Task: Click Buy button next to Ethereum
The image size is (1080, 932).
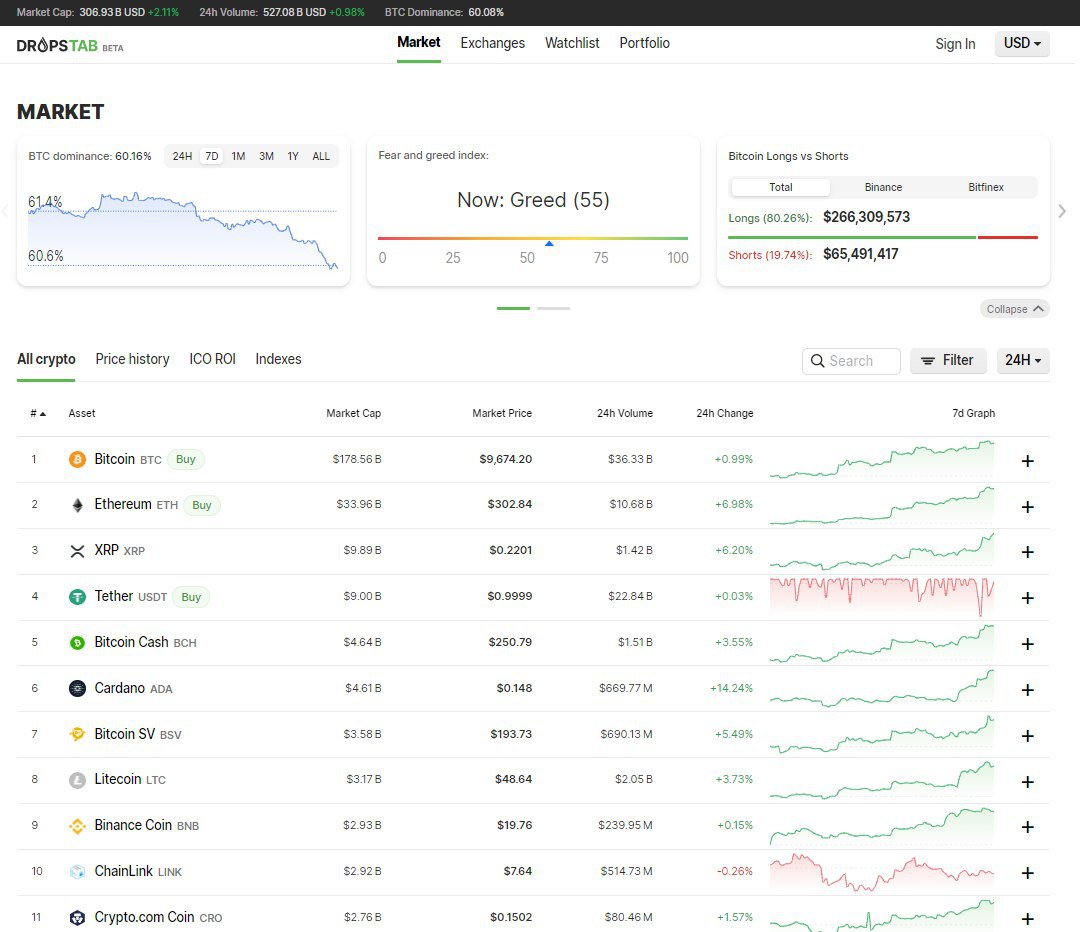Action: (x=202, y=505)
